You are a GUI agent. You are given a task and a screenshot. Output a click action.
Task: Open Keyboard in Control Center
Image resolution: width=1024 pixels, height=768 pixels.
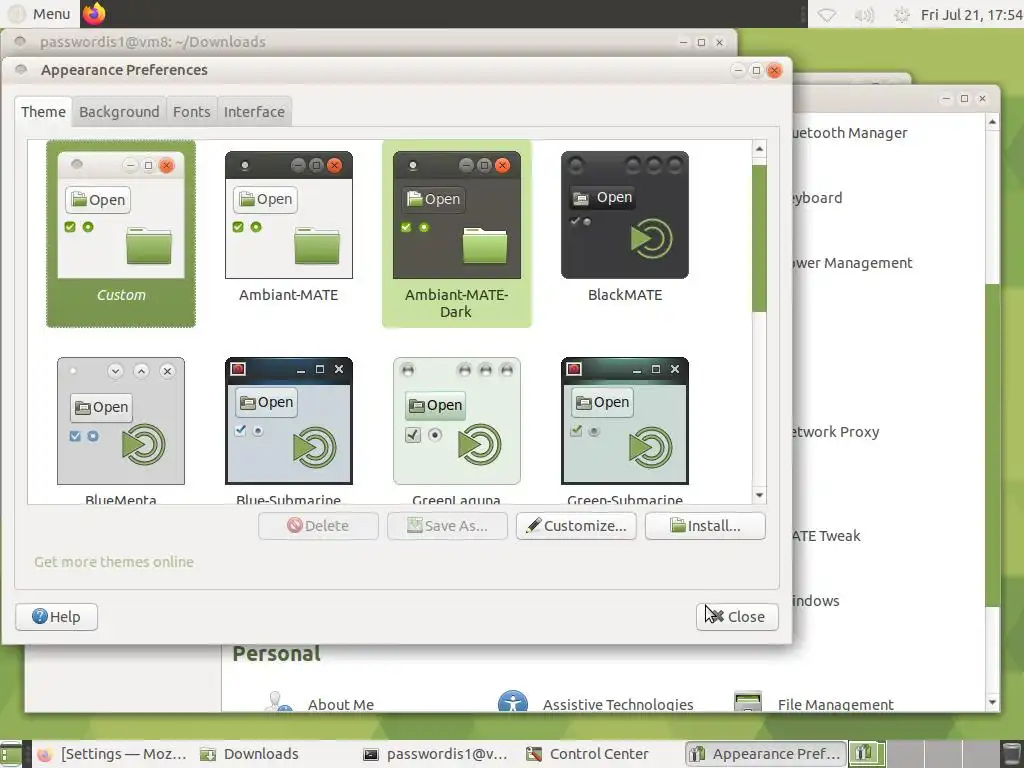coord(817,197)
